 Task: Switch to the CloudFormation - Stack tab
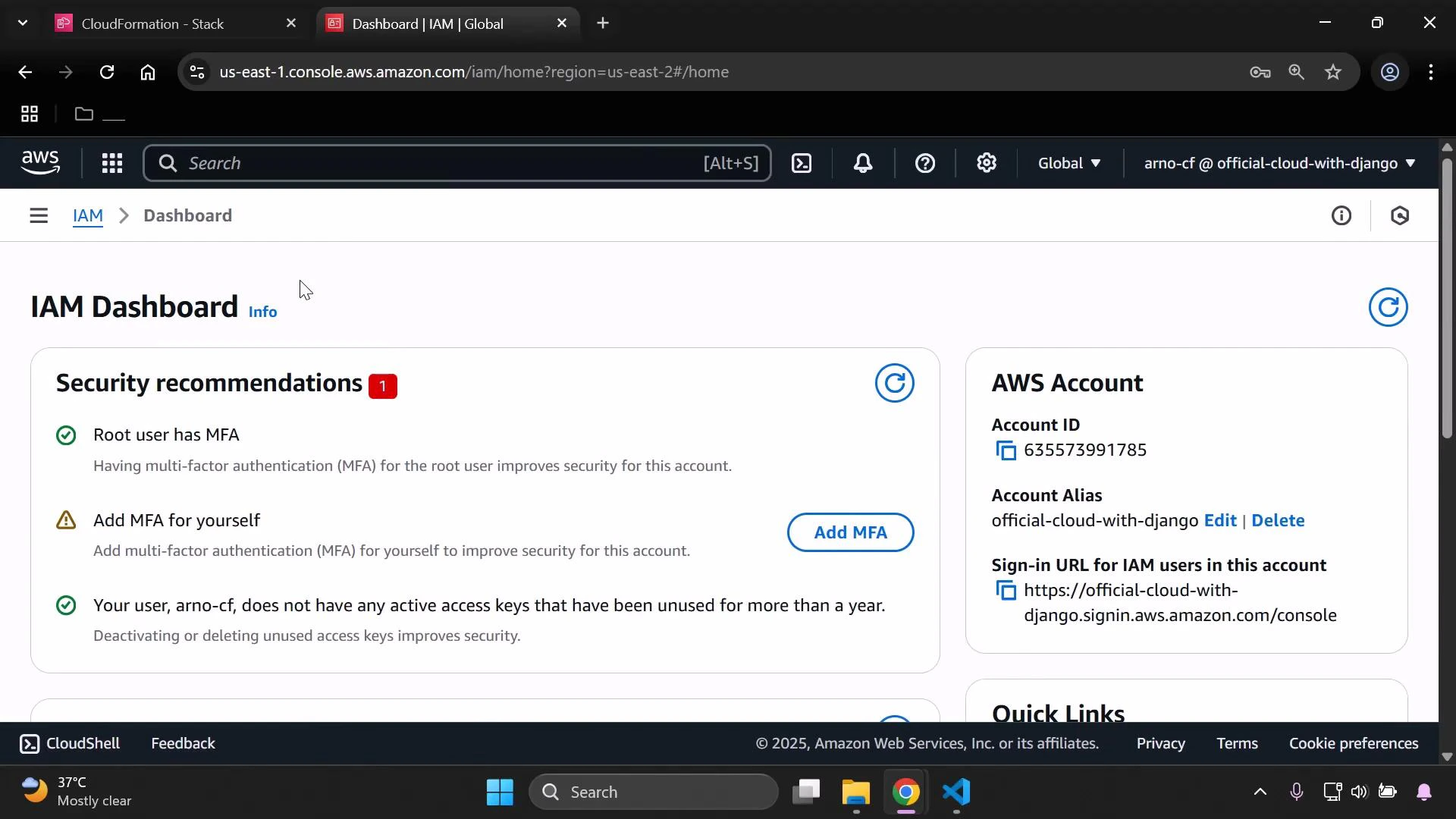152,24
